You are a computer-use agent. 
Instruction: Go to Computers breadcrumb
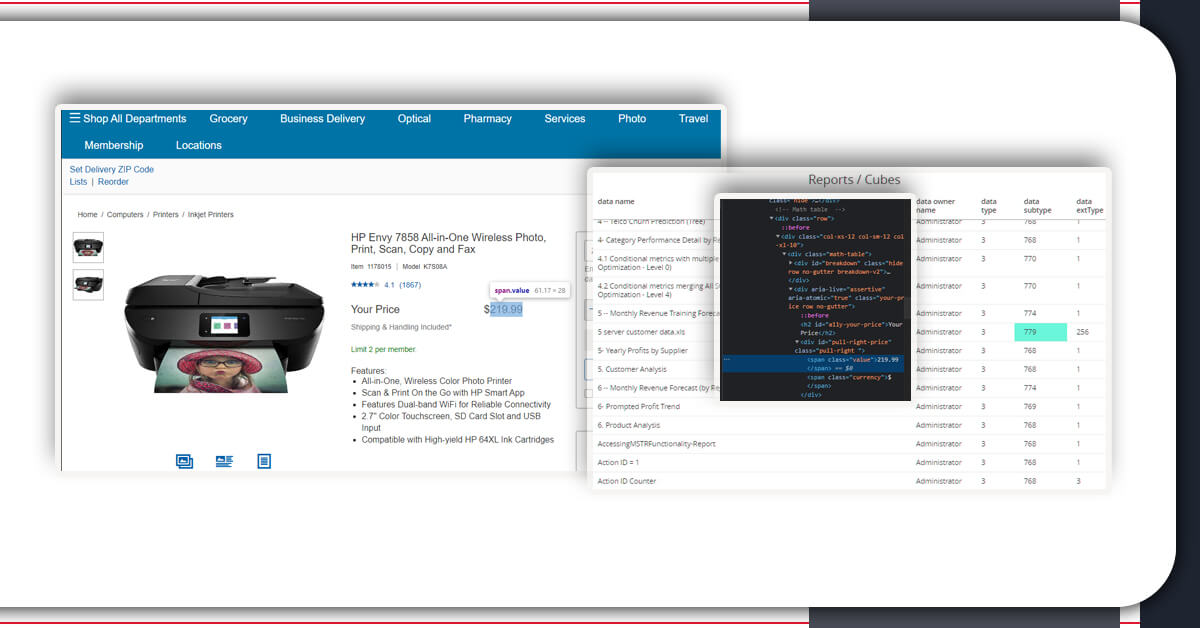tap(125, 215)
